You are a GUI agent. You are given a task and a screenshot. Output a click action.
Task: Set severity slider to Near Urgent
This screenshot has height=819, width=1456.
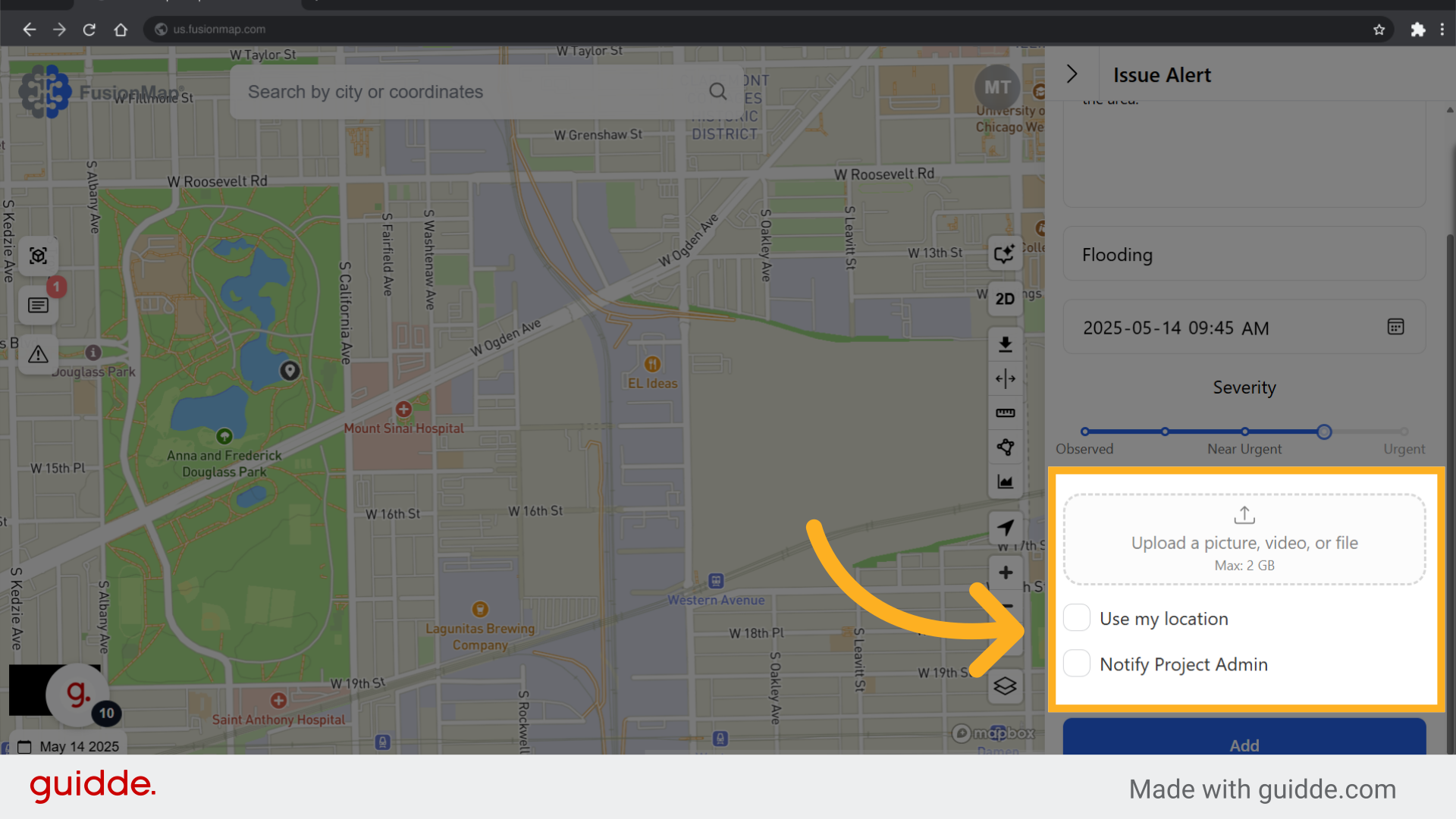point(1244,431)
